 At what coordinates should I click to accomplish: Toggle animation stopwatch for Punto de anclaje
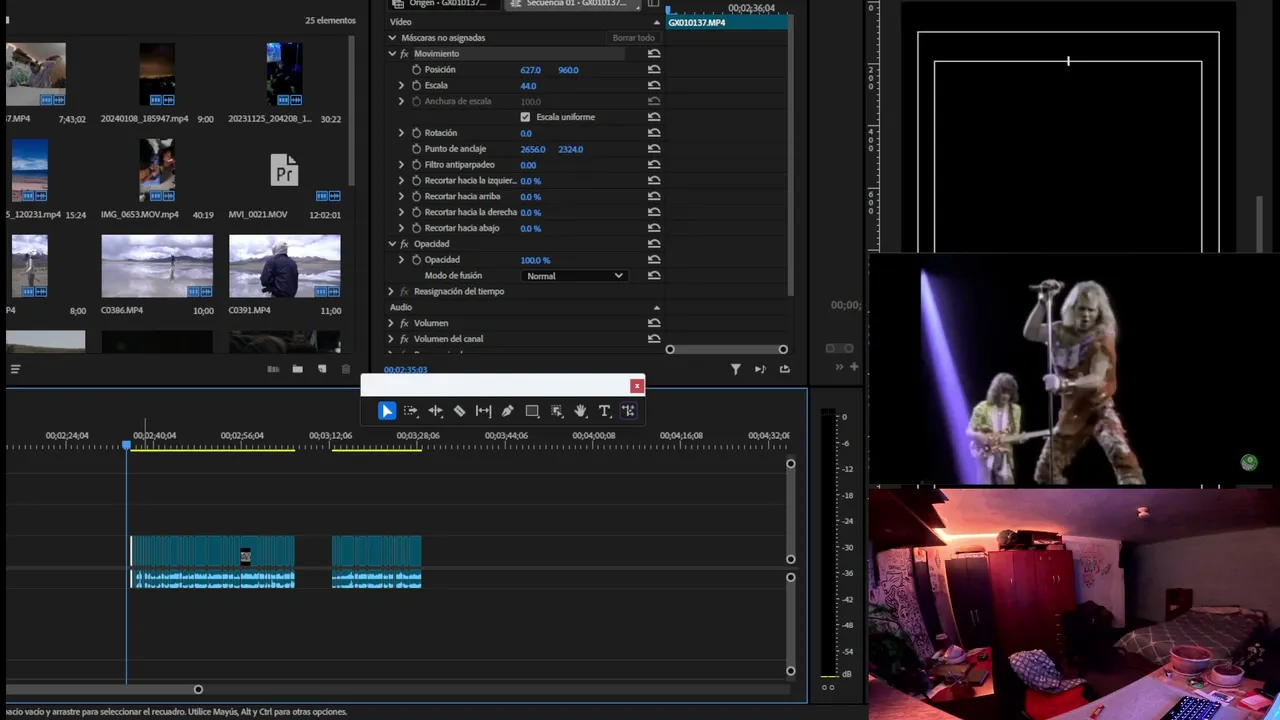pyautogui.click(x=416, y=149)
